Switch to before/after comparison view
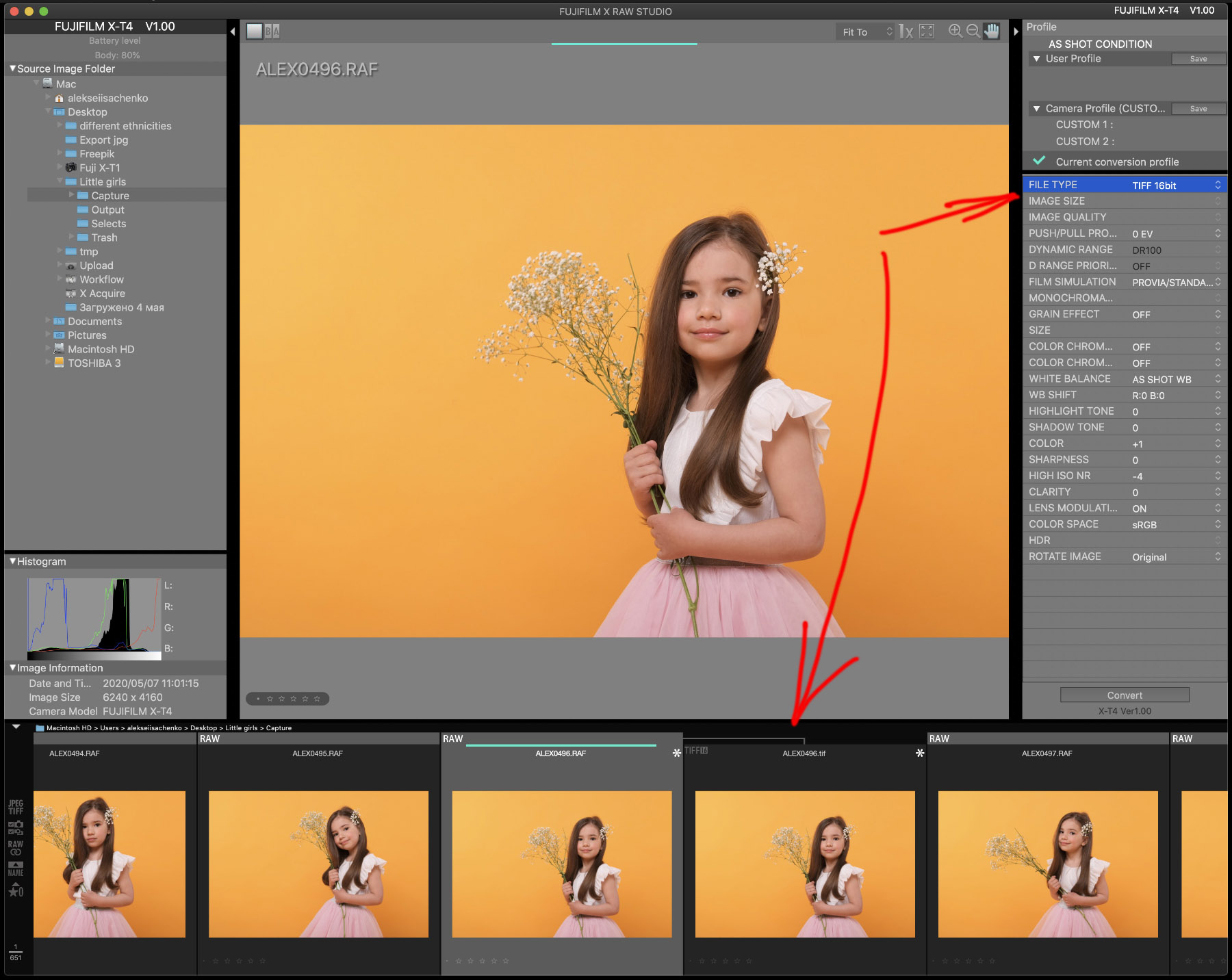This screenshot has width=1232, height=980. coord(272,31)
